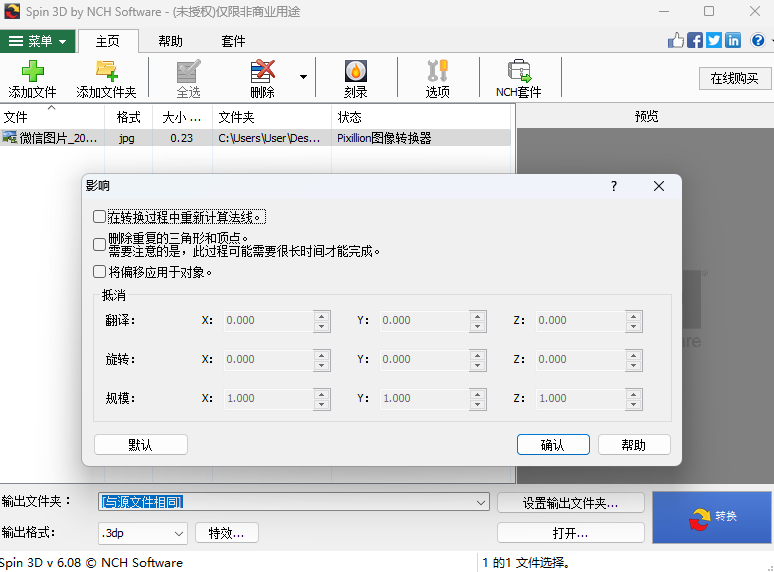Screen dimensions: 774x572
Task: Switch to the 主页 tab
Action: click(x=108, y=41)
